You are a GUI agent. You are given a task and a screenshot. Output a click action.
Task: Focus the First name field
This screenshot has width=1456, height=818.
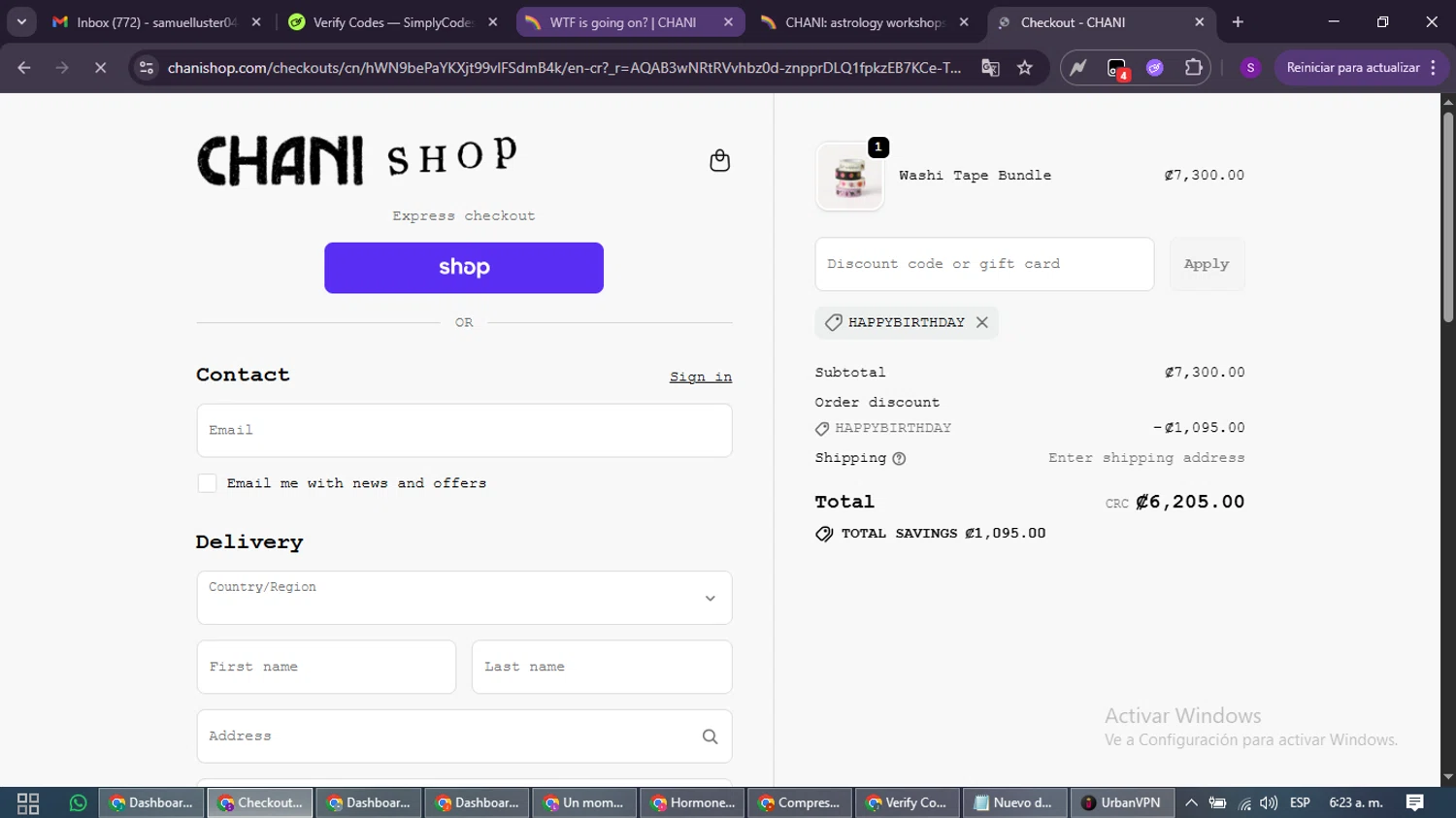coord(326,667)
